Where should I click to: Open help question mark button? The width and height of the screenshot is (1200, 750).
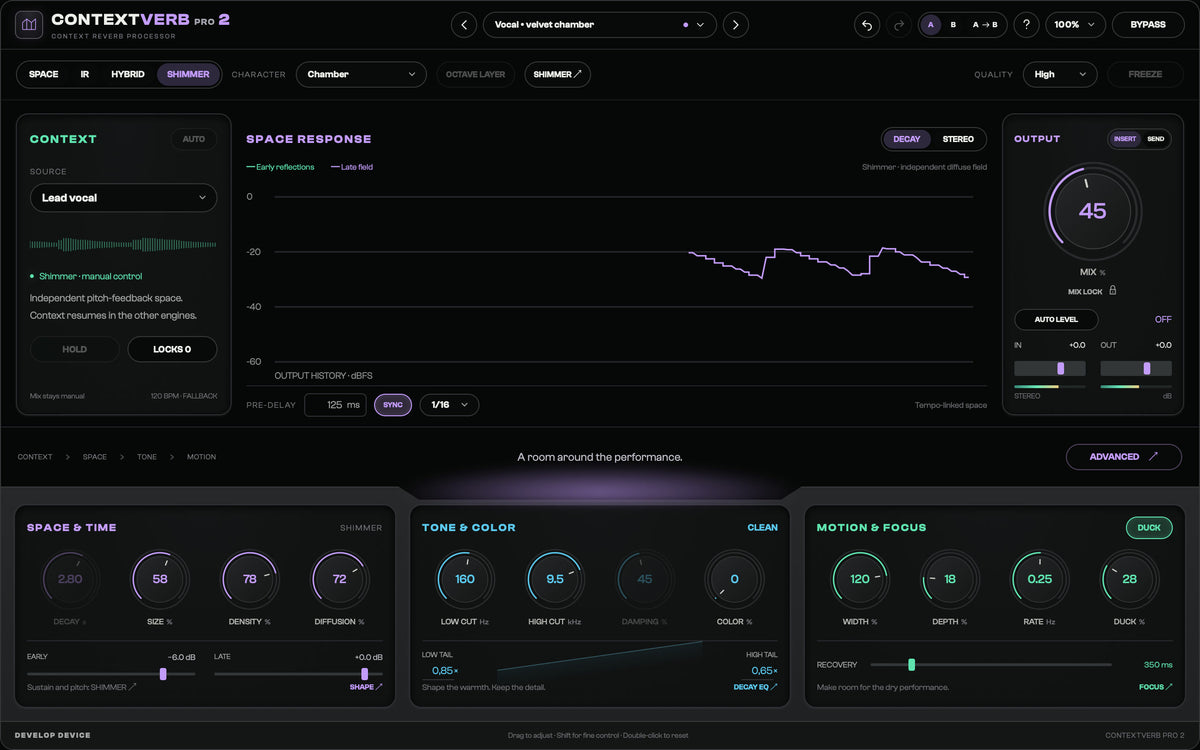click(1026, 24)
